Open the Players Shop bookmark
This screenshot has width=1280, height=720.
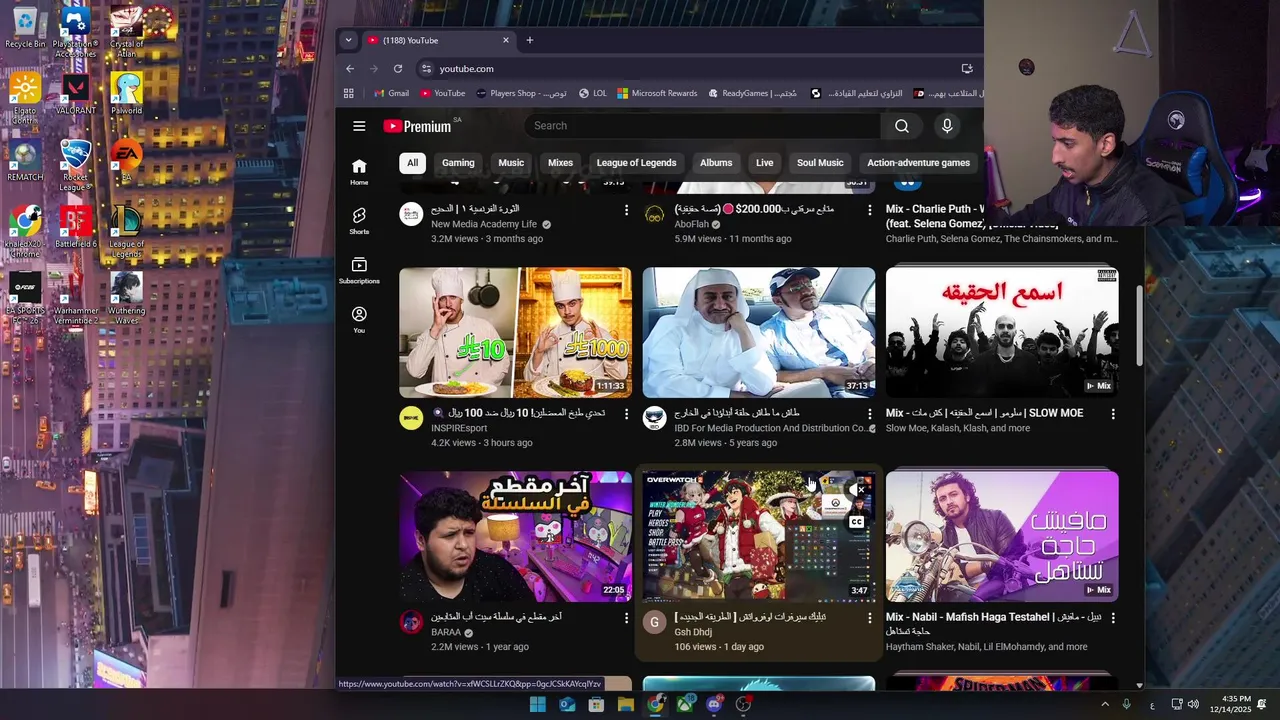coord(521,93)
